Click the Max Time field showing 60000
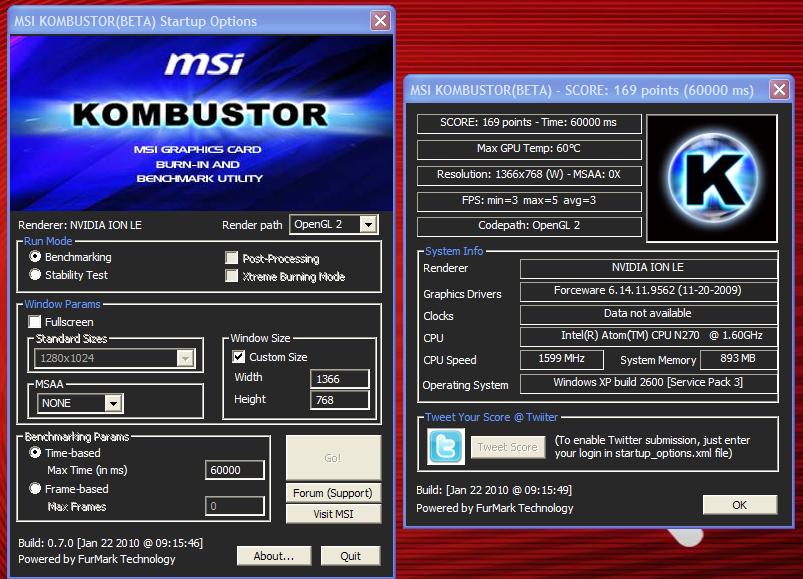 [235, 470]
